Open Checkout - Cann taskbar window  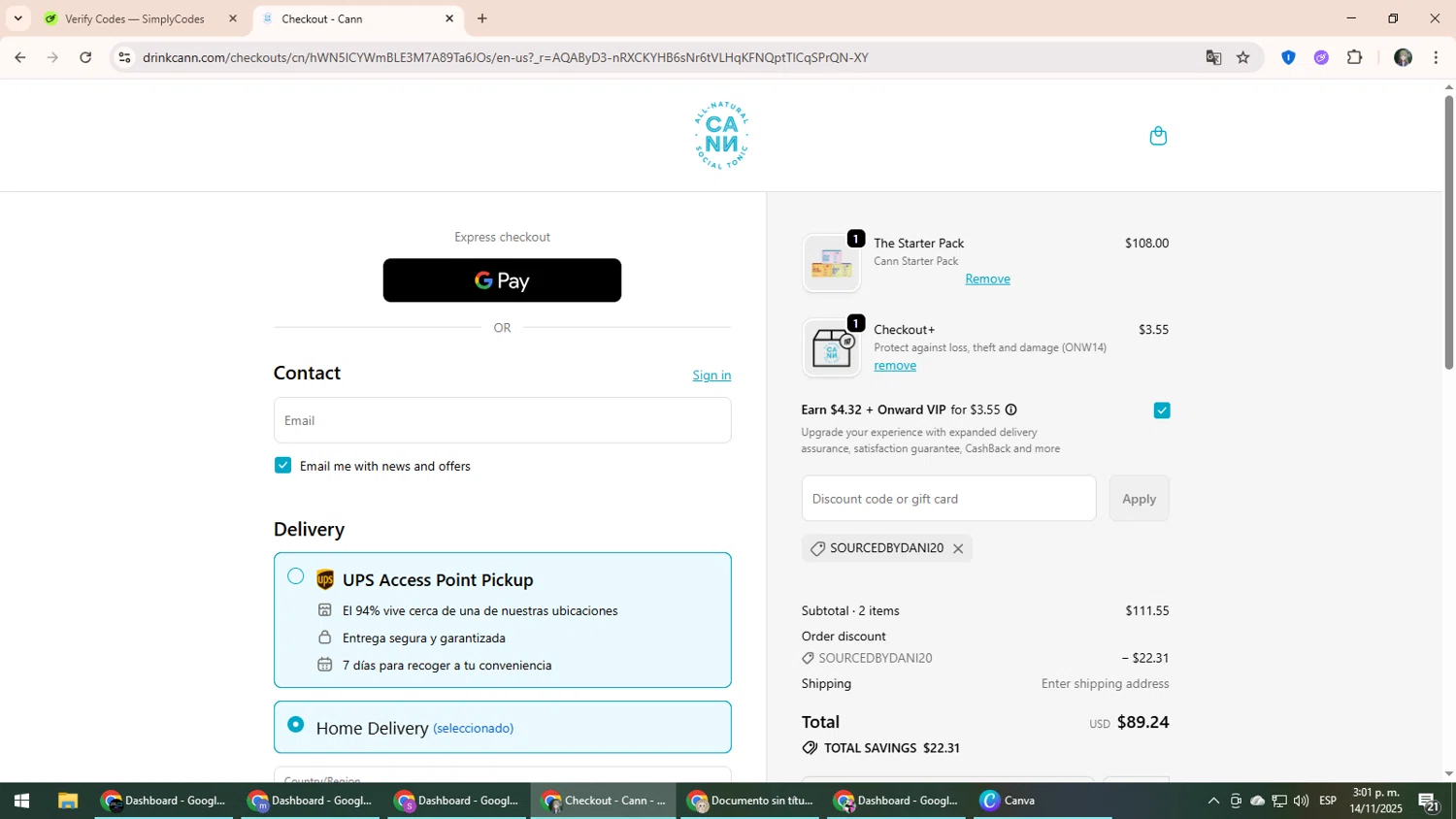[x=603, y=801]
